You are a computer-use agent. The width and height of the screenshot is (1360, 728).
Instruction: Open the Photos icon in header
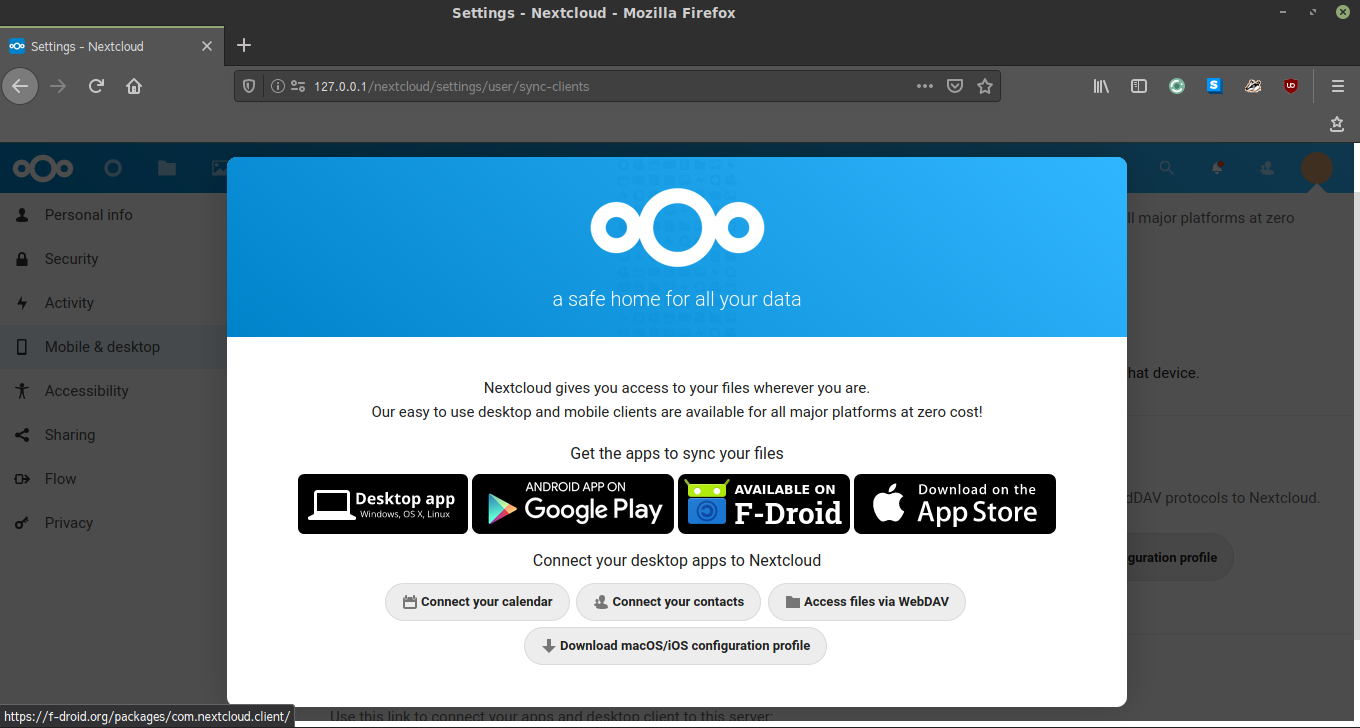click(x=220, y=168)
